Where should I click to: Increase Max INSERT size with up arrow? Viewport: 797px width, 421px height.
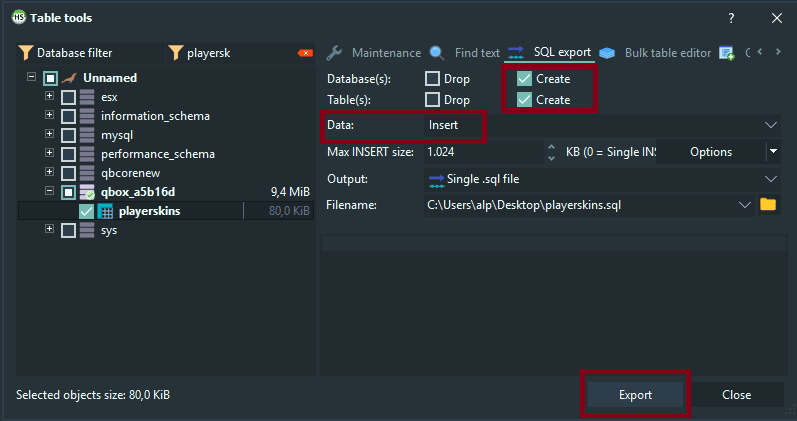click(551, 147)
